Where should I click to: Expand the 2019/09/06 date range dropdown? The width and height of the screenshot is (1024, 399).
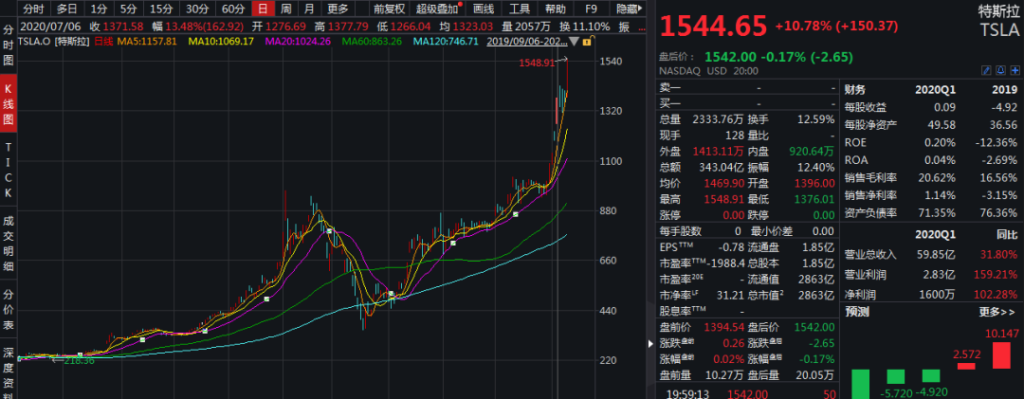[574, 41]
